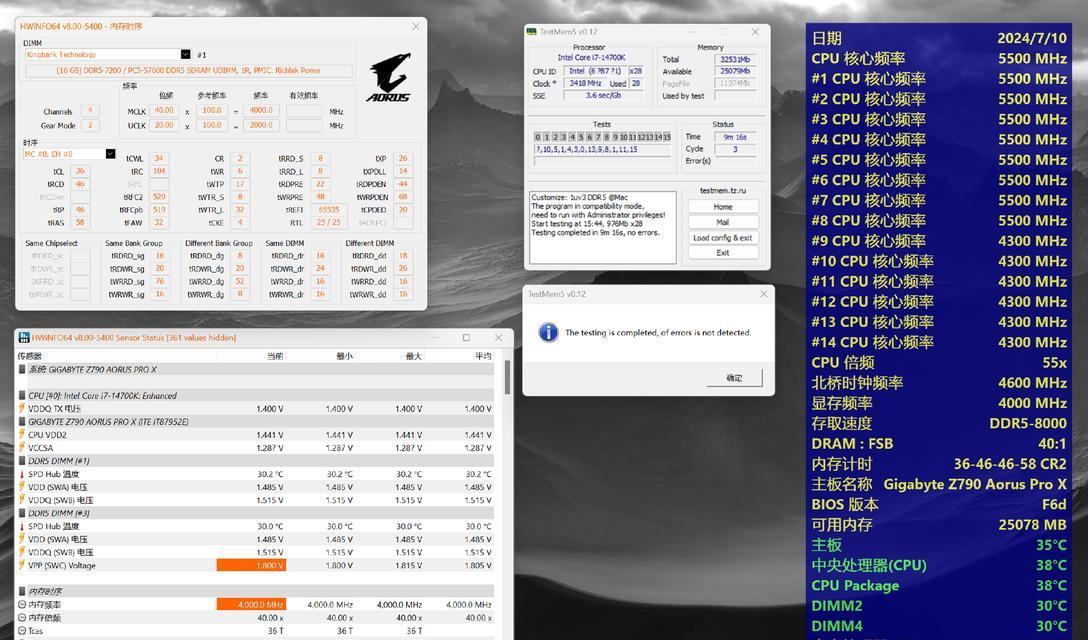Click the bolt icon for DIMM #3 VDD (SWA)
This screenshot has width=1088, height=640.
click(22, 539)
